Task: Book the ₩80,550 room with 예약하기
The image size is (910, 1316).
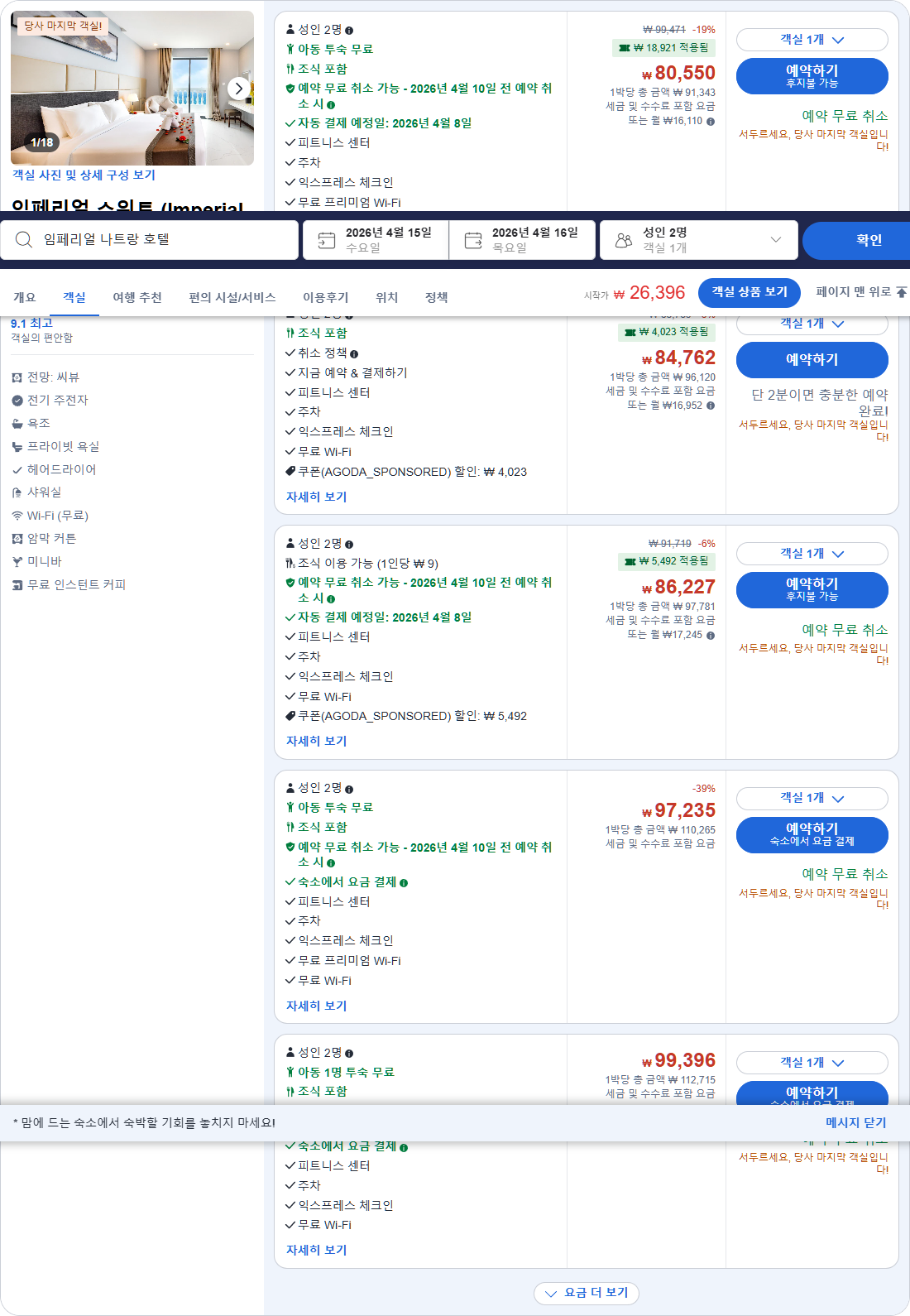Action: click(x=812, y=76)
